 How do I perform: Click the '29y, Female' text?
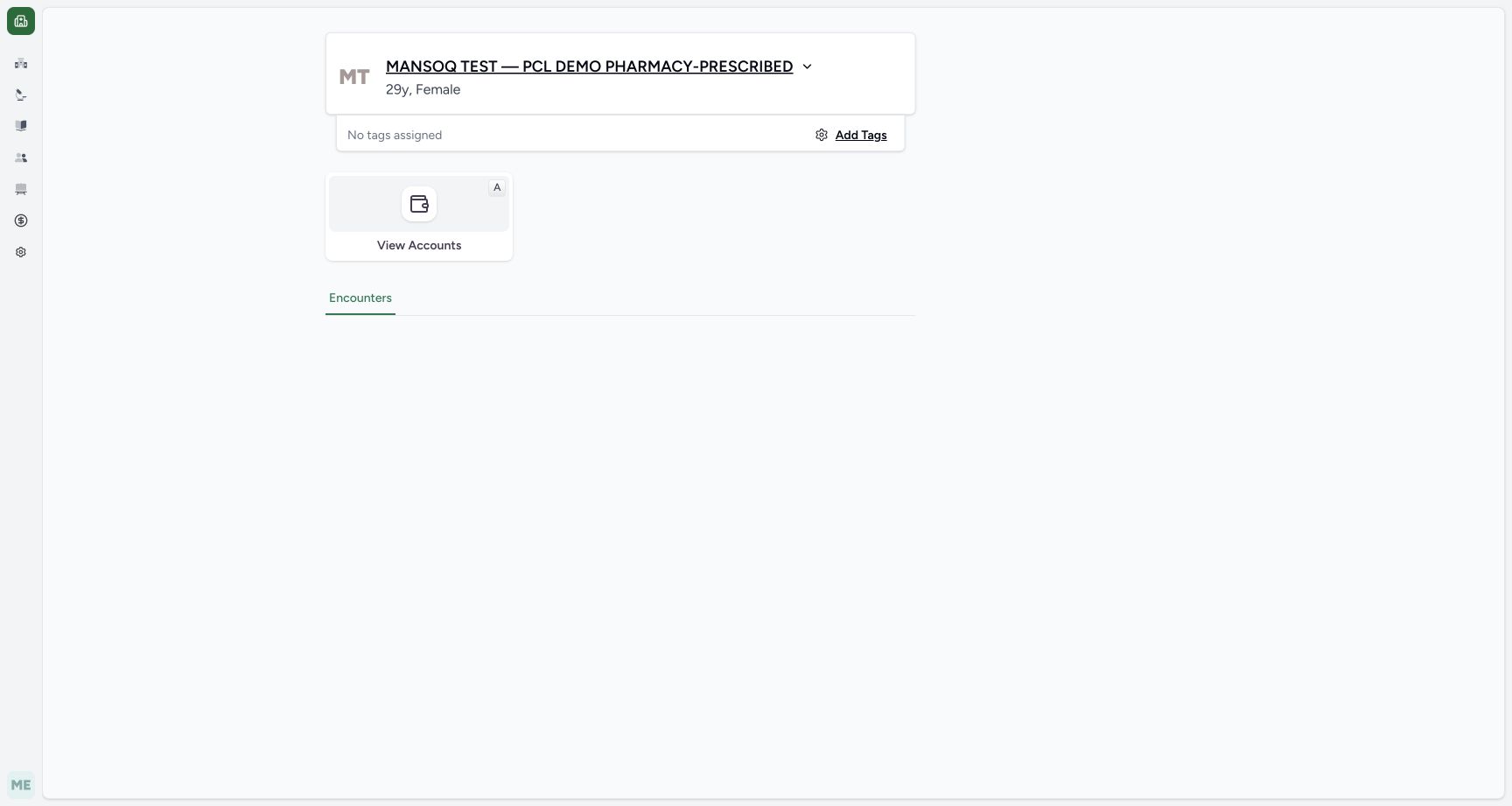423,89
